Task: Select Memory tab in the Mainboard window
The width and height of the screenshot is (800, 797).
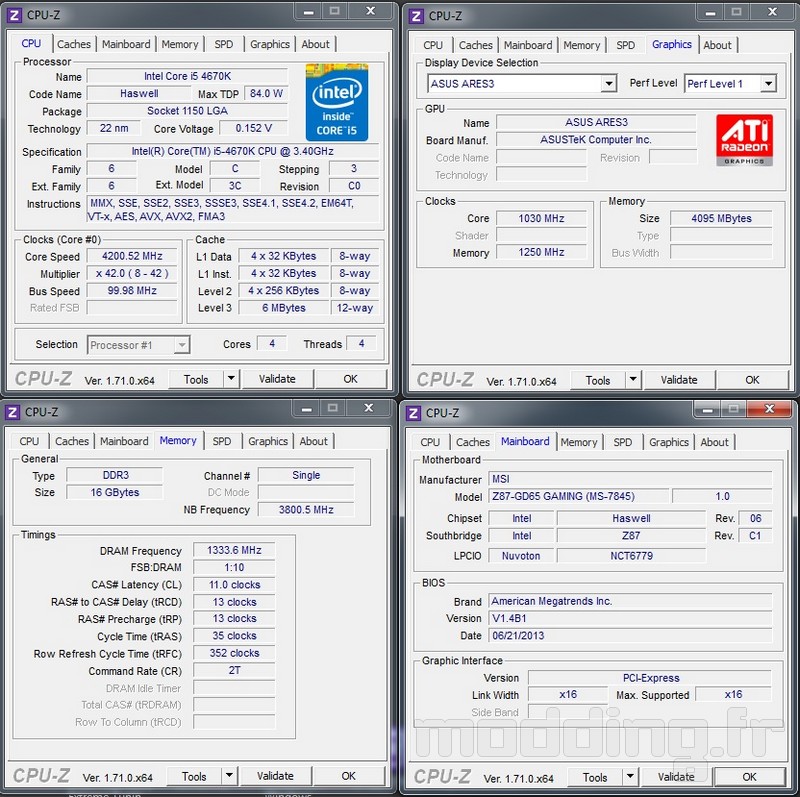Action: click(x=579, y=442)
